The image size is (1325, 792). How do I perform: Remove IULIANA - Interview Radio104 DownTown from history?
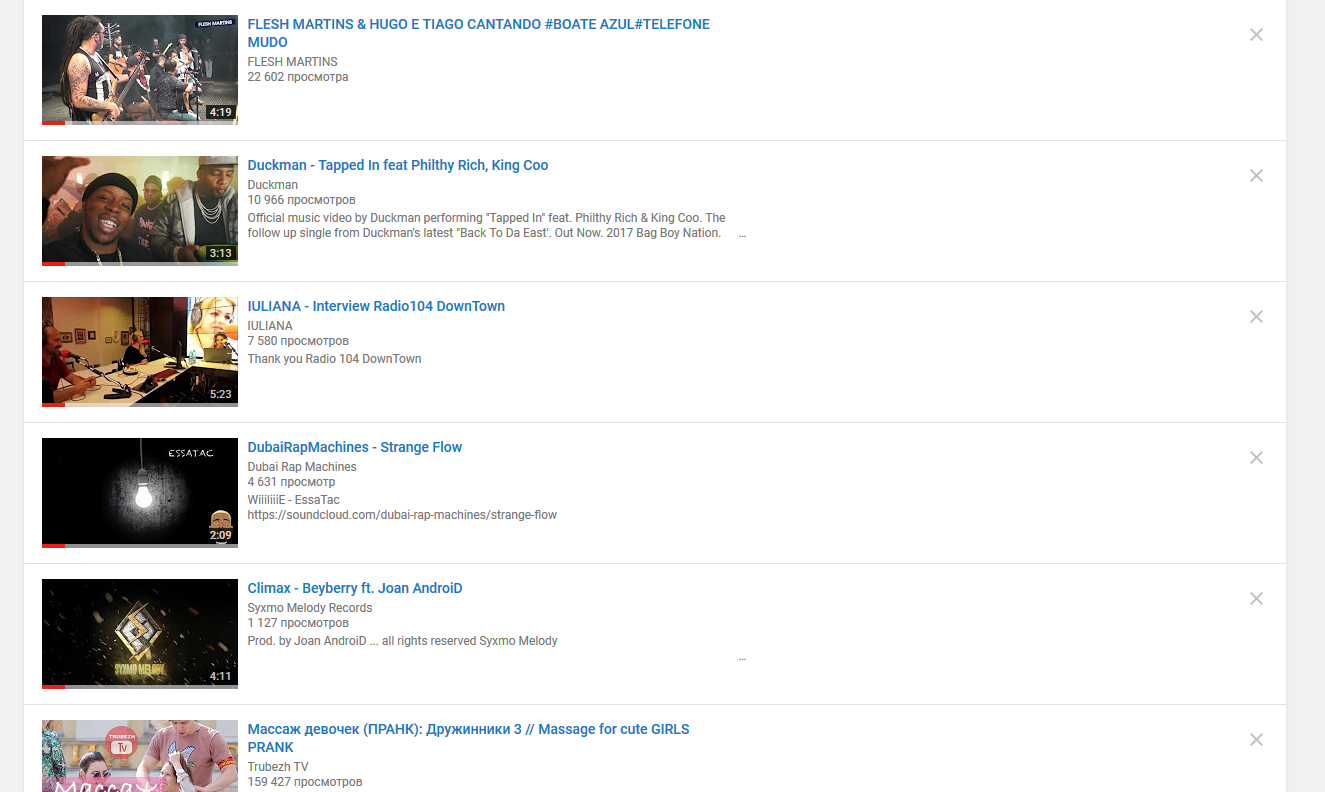[x=1257, y=317]
